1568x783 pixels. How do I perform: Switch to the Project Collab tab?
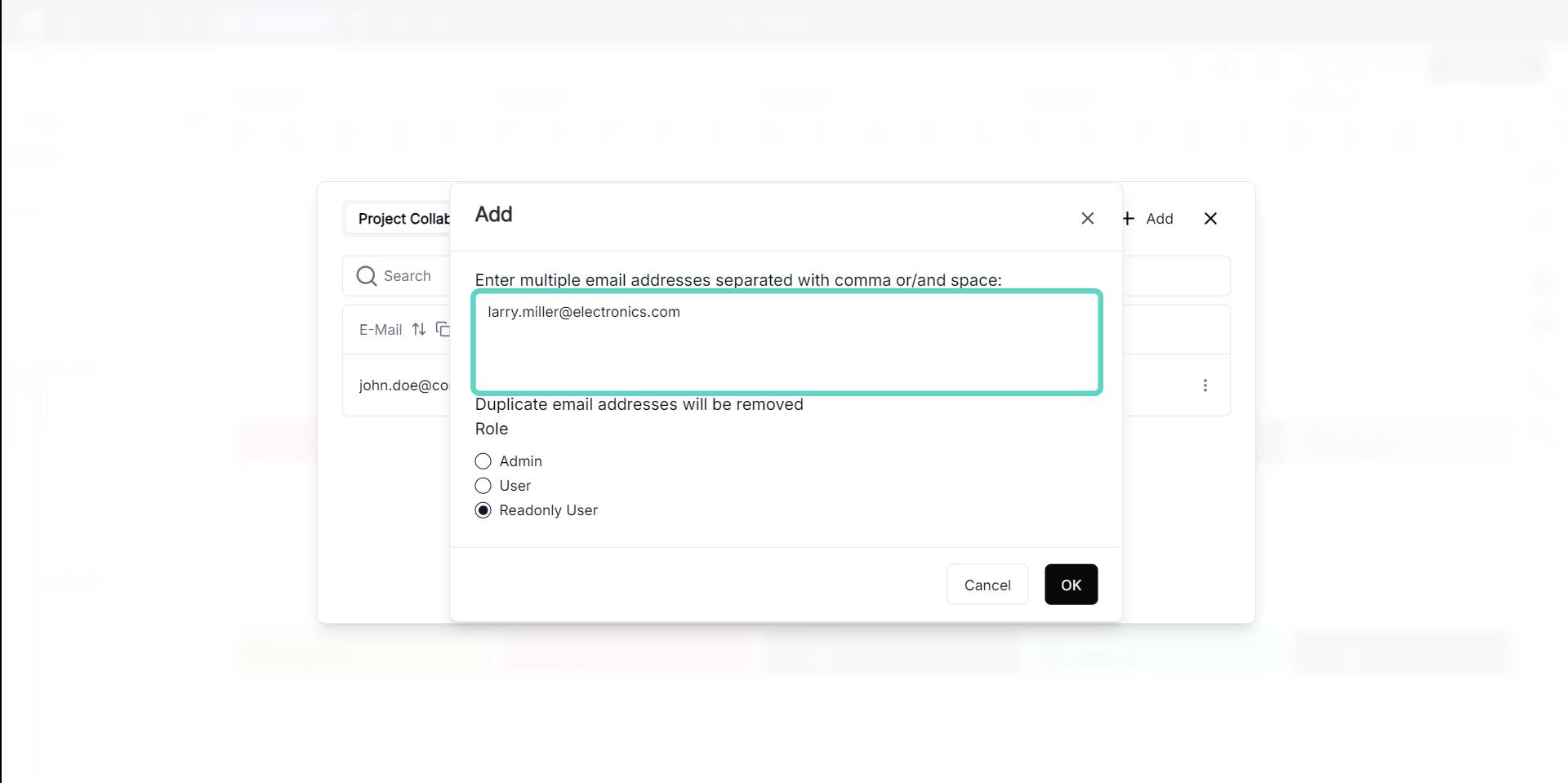coord(403,219)
